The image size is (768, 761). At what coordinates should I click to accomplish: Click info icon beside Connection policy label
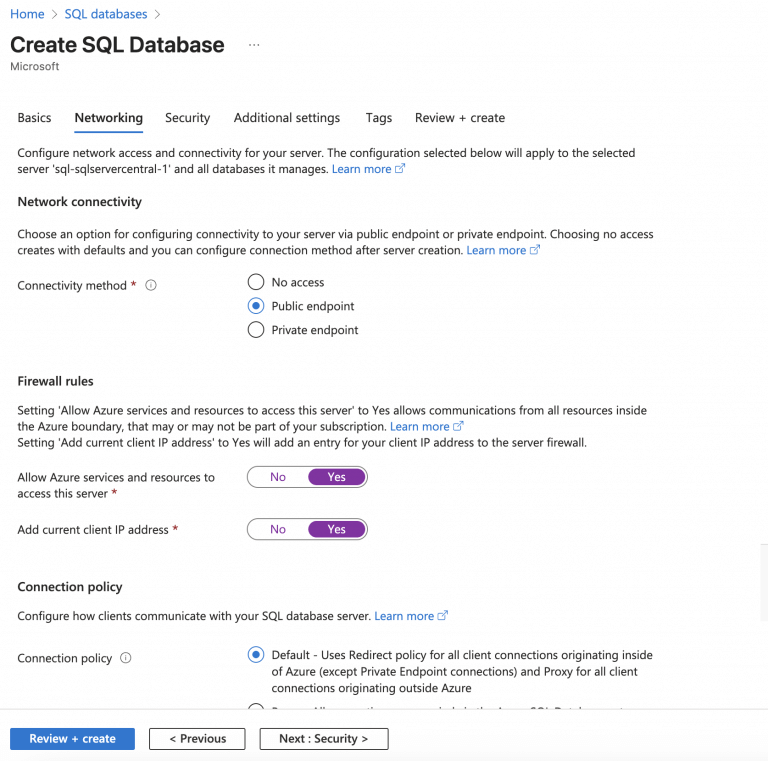point(126,658)
